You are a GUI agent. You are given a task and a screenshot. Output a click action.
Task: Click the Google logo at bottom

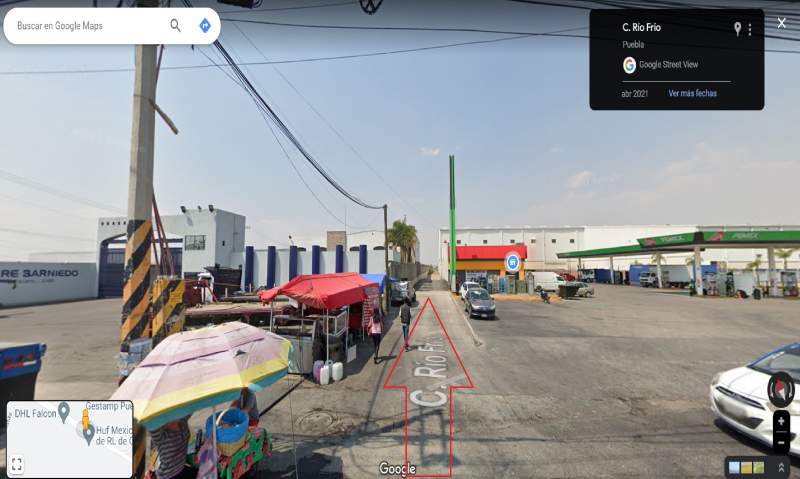397,468
